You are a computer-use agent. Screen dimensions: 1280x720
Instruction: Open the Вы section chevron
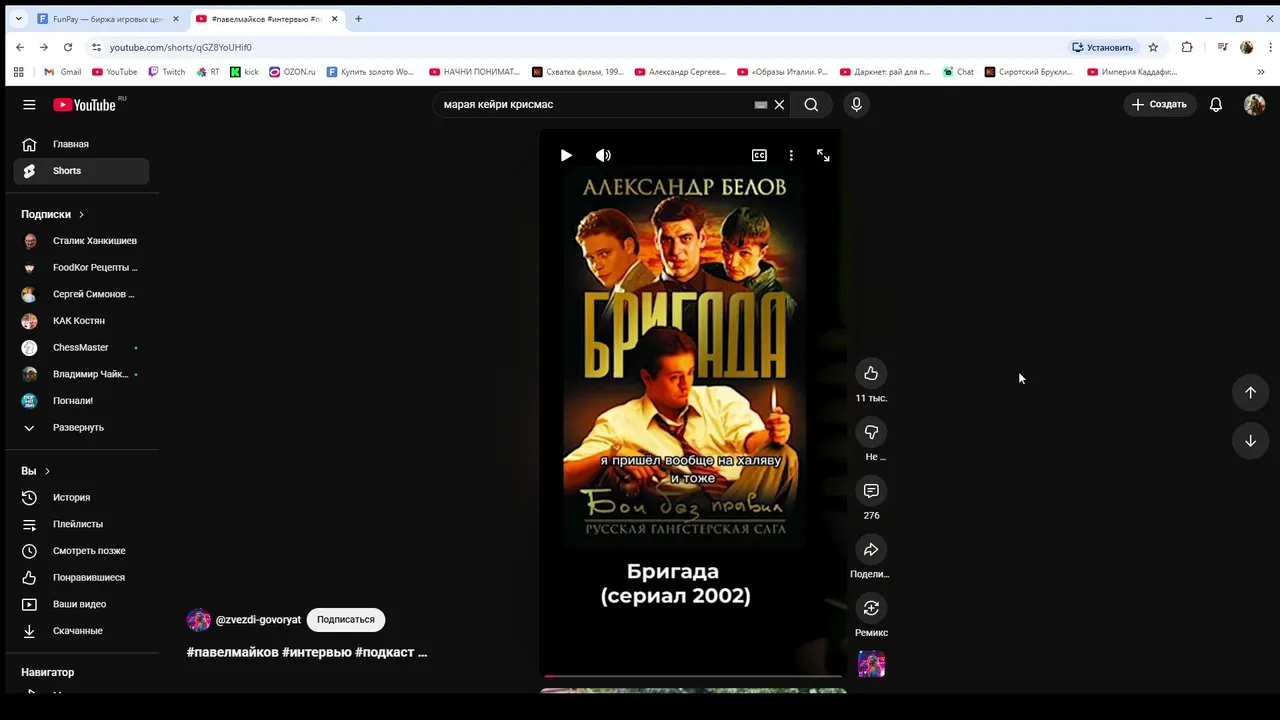coord(46,471)
